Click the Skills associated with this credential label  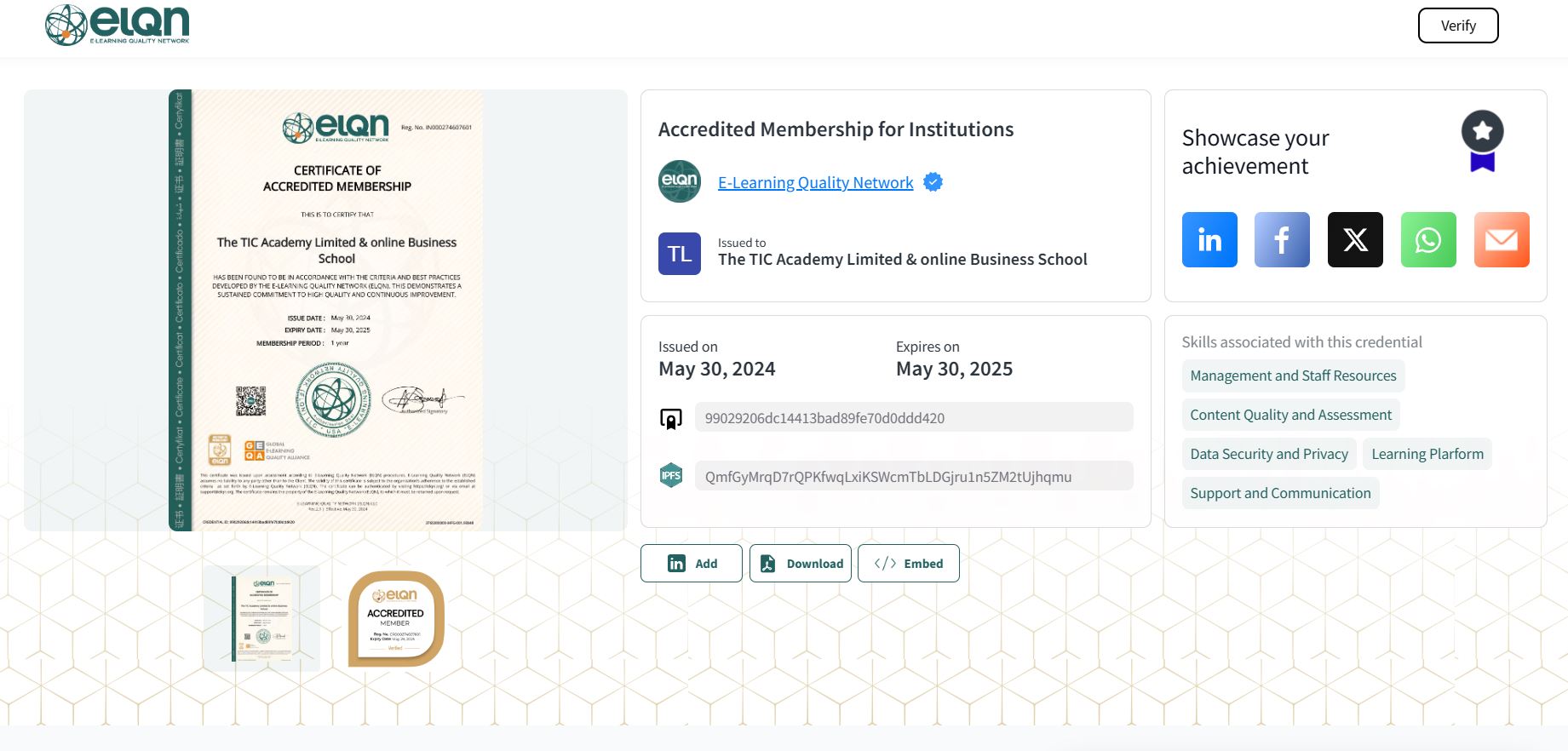click(1301, 342)
